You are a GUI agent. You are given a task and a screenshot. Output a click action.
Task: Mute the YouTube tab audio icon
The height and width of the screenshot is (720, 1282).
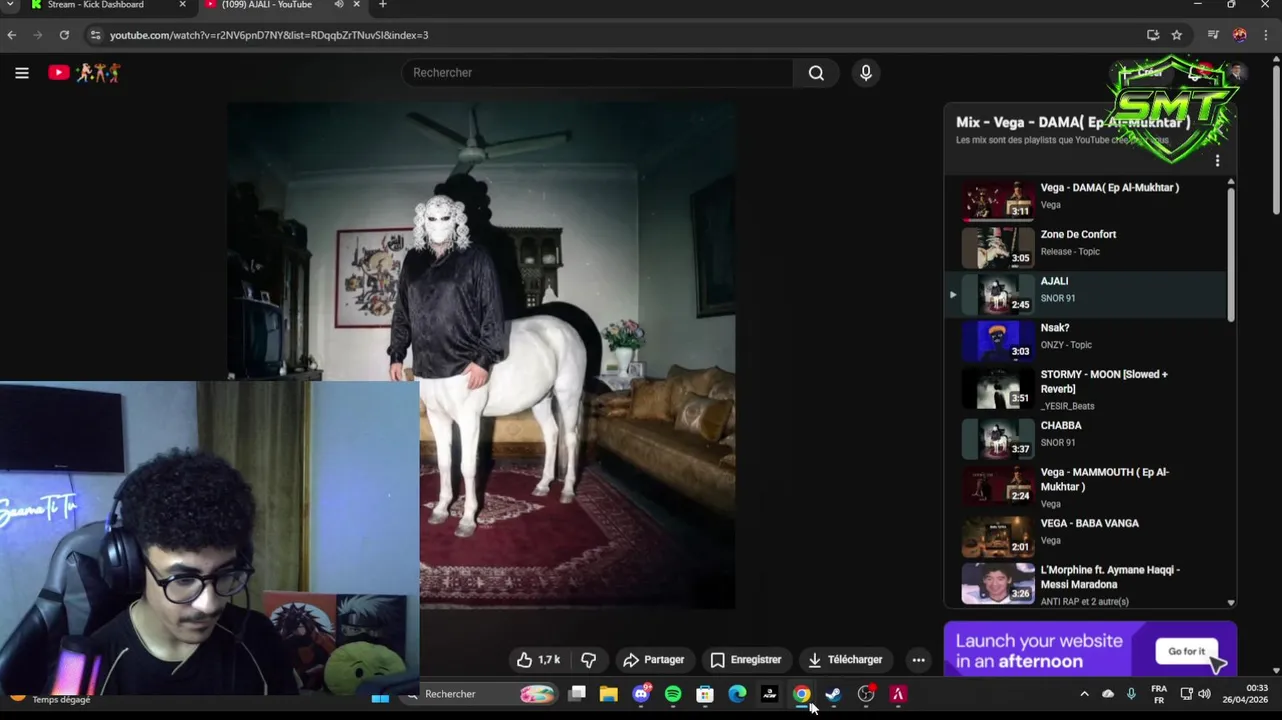[x=339, y=5]
